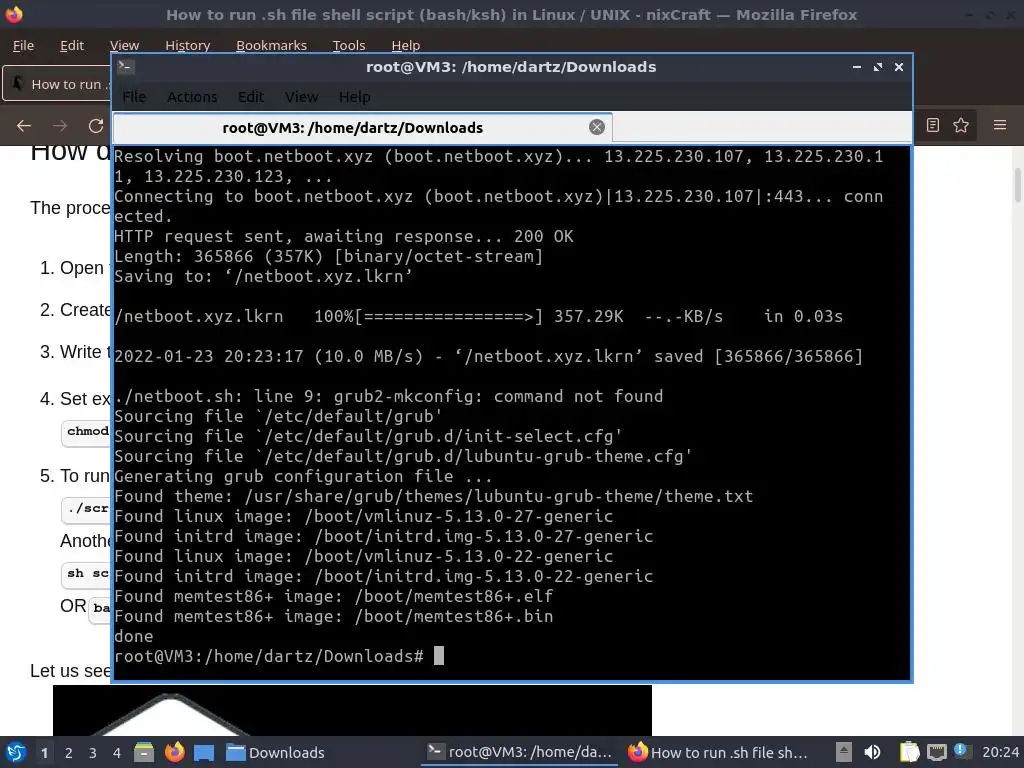Open Firefox Edit menu

click(72, 45)
